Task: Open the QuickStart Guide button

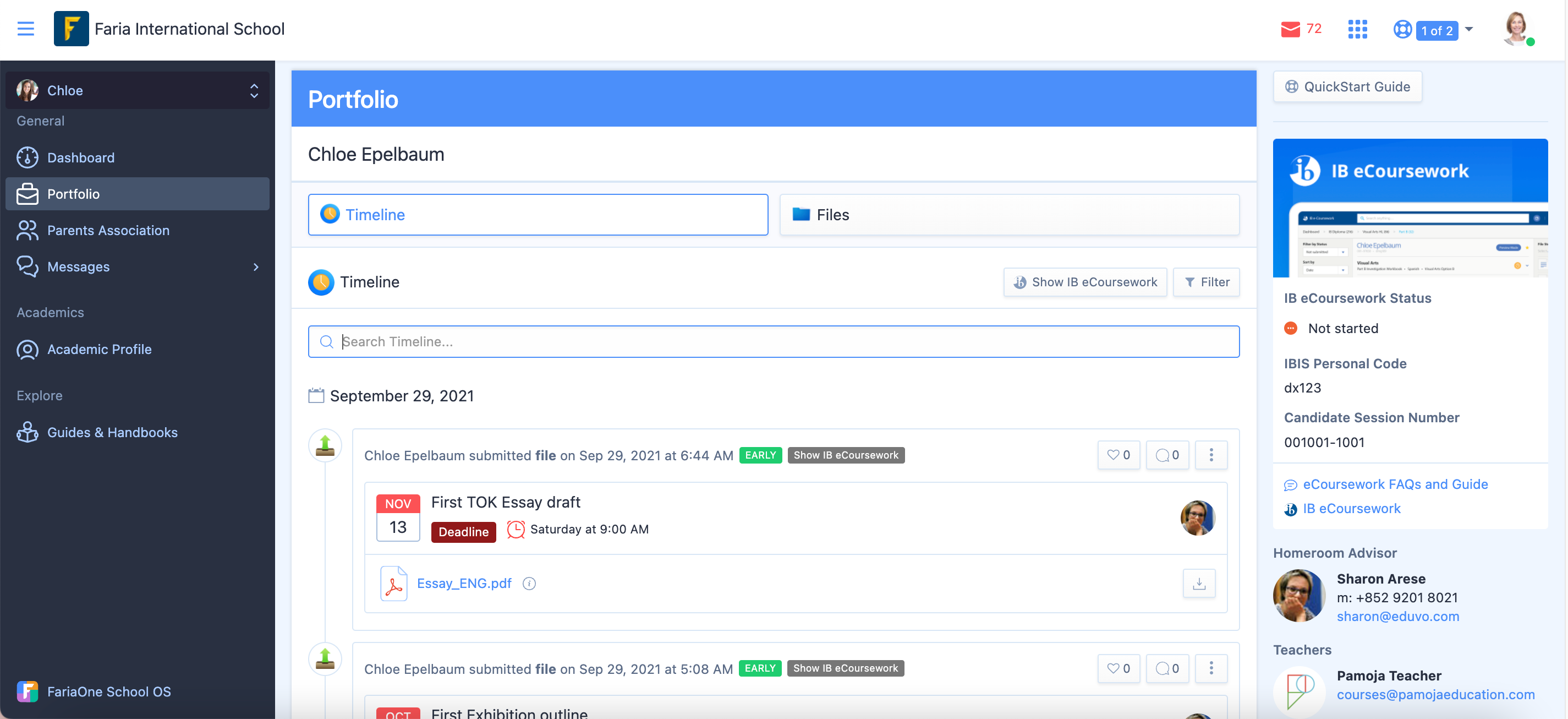Action: 1347,86
